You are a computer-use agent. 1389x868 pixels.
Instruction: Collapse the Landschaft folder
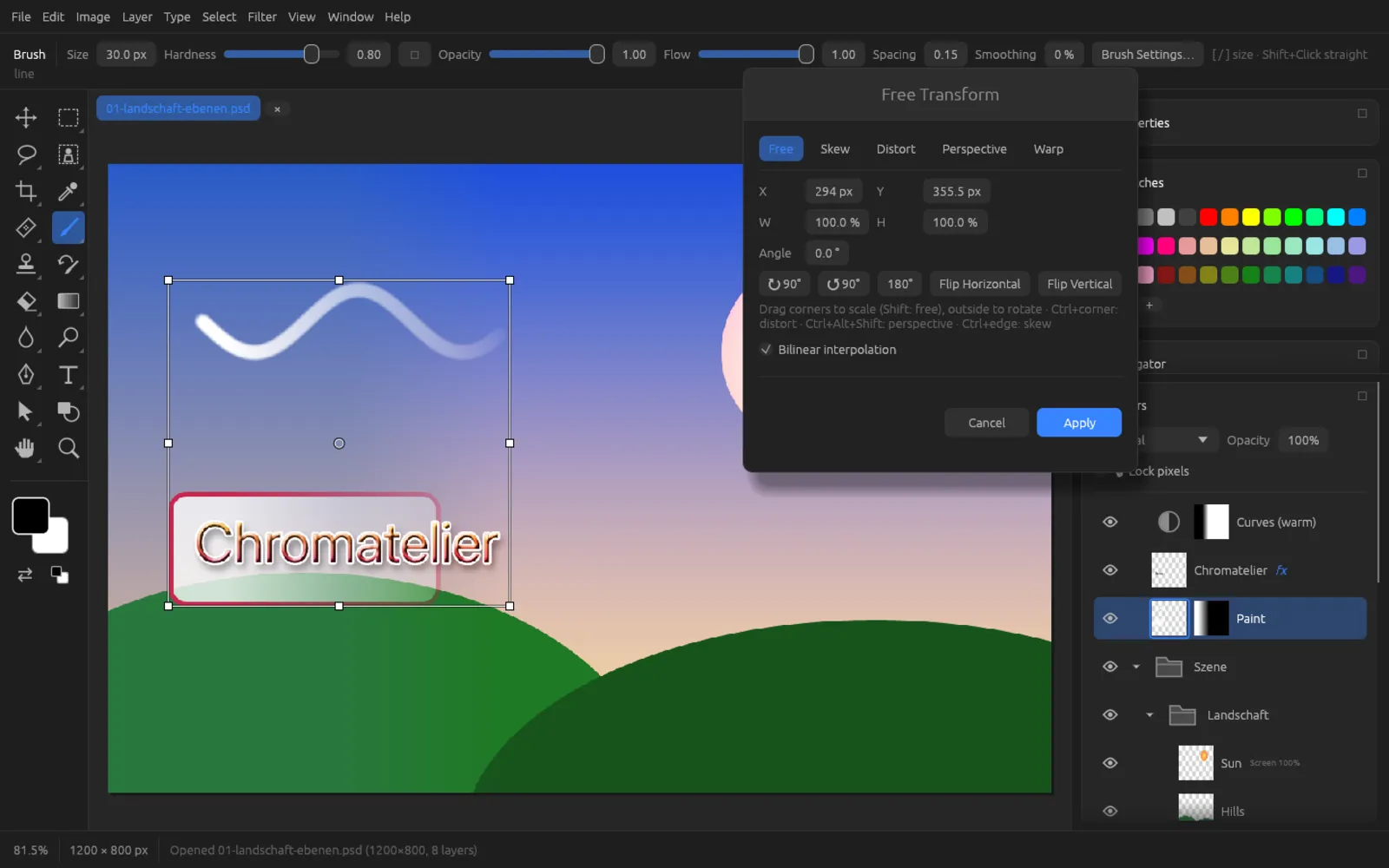coord(1149,715)
